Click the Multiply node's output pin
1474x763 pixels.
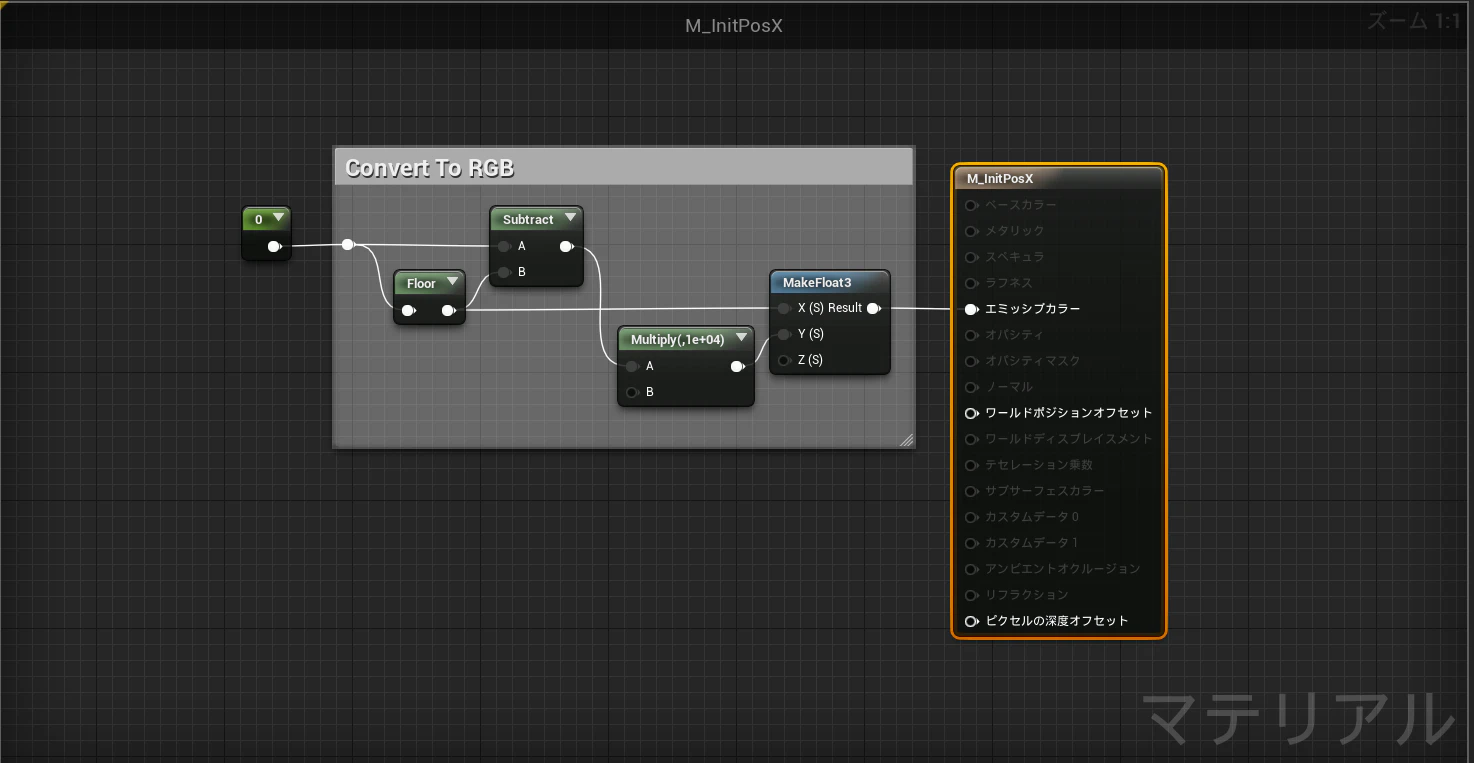[x=738, y=366]
